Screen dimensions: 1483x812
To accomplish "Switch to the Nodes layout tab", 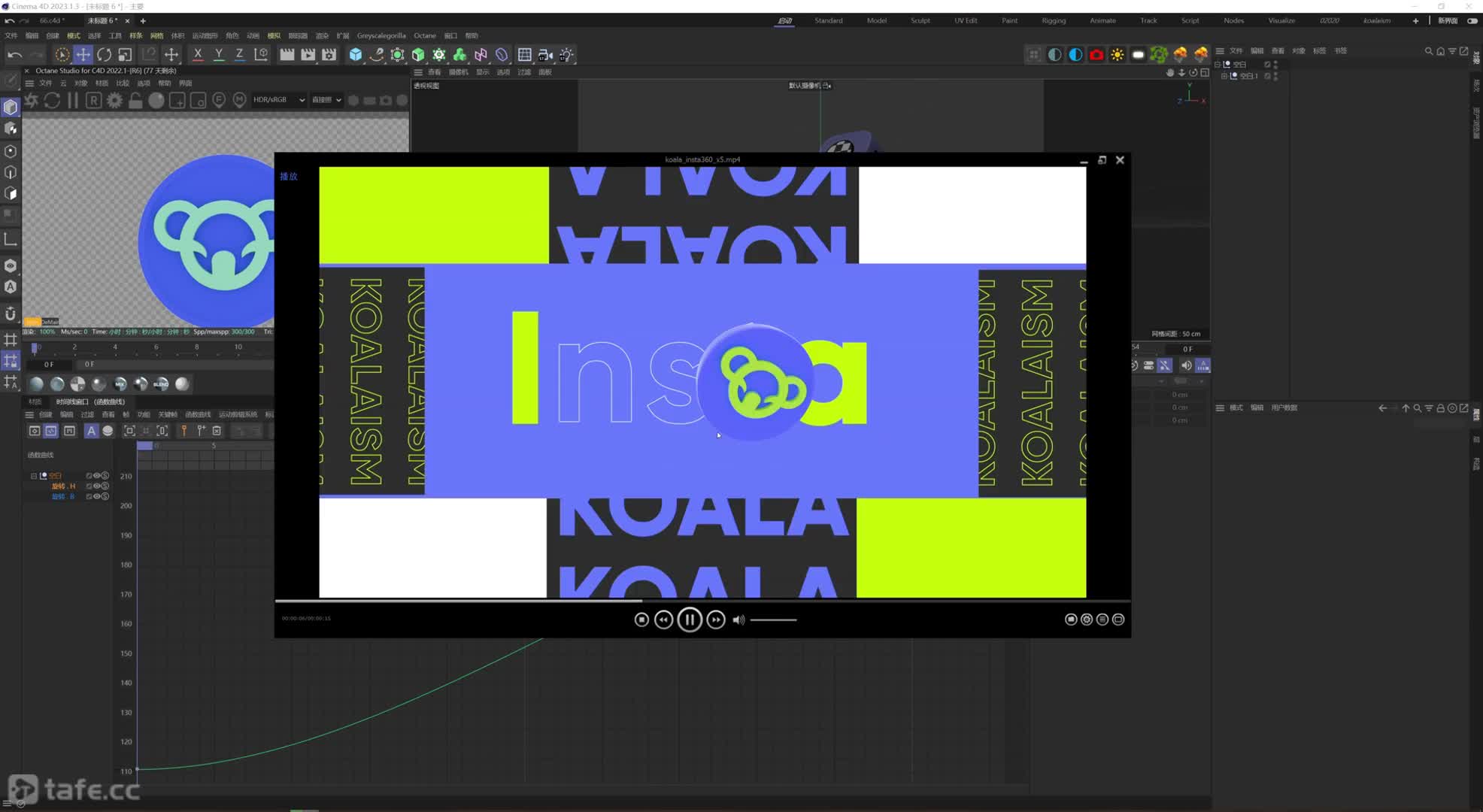I will 1233,20.
